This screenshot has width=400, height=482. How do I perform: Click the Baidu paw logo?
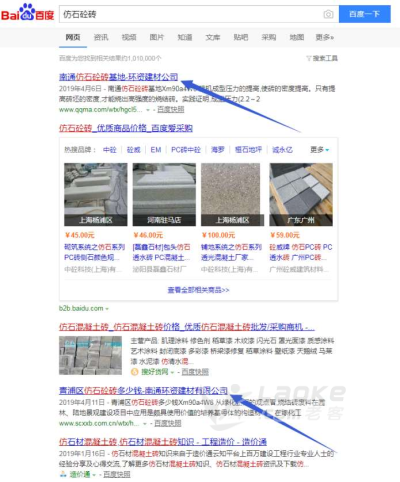point(27,12)
